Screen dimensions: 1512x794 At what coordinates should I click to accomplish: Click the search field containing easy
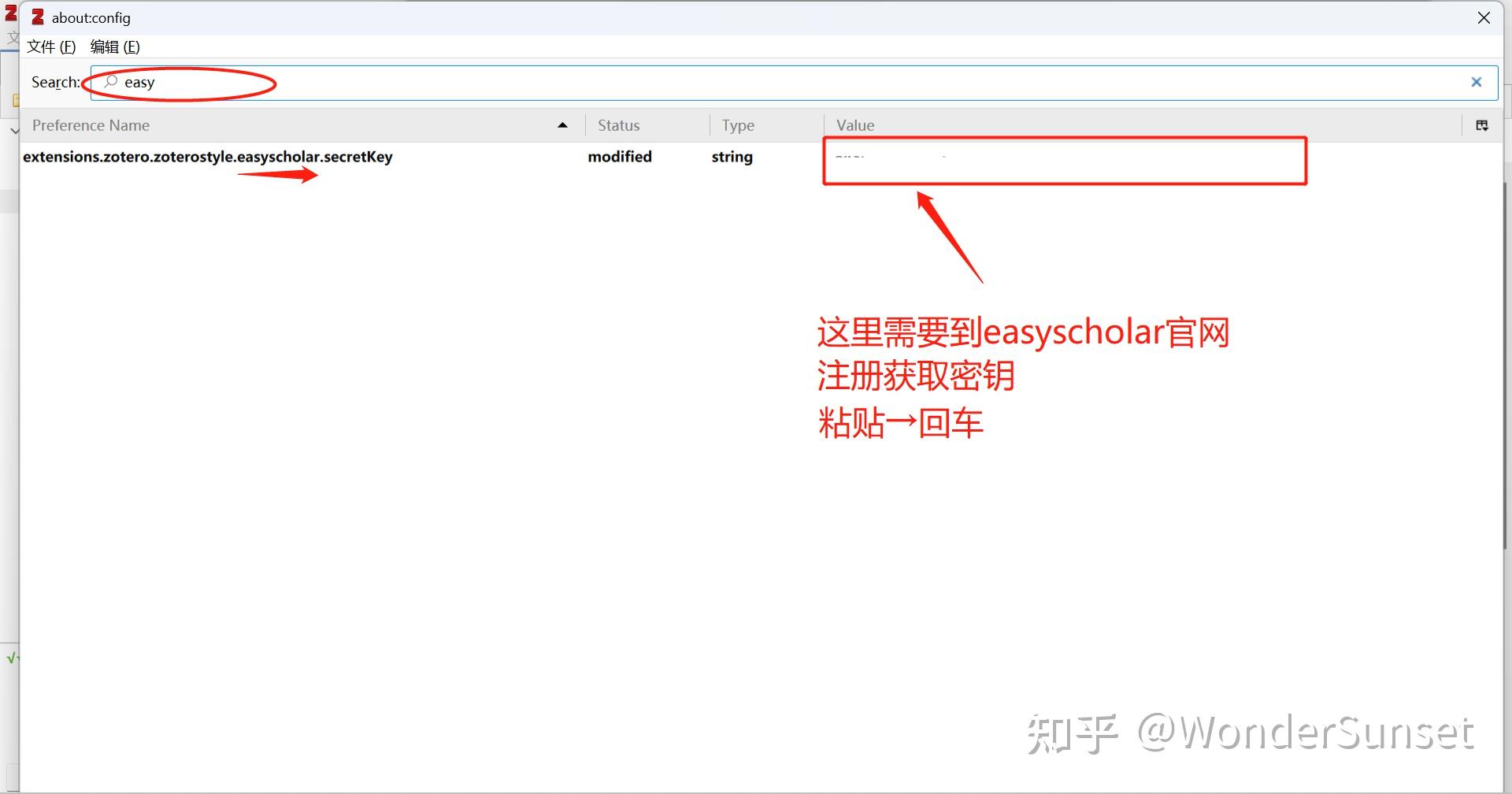[x=794, y=83]
